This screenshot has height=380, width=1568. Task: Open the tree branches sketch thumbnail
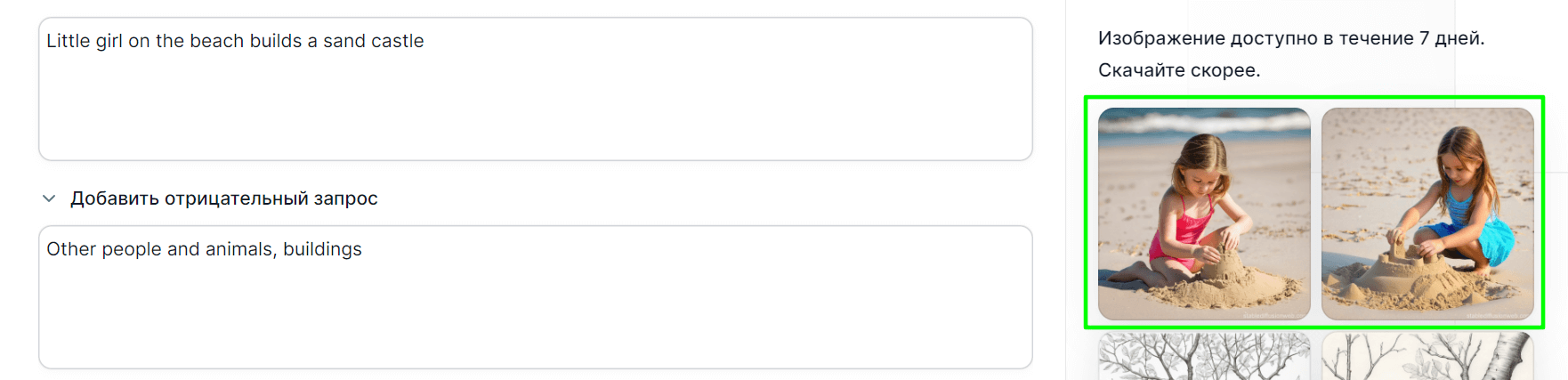coord(1204,356)
